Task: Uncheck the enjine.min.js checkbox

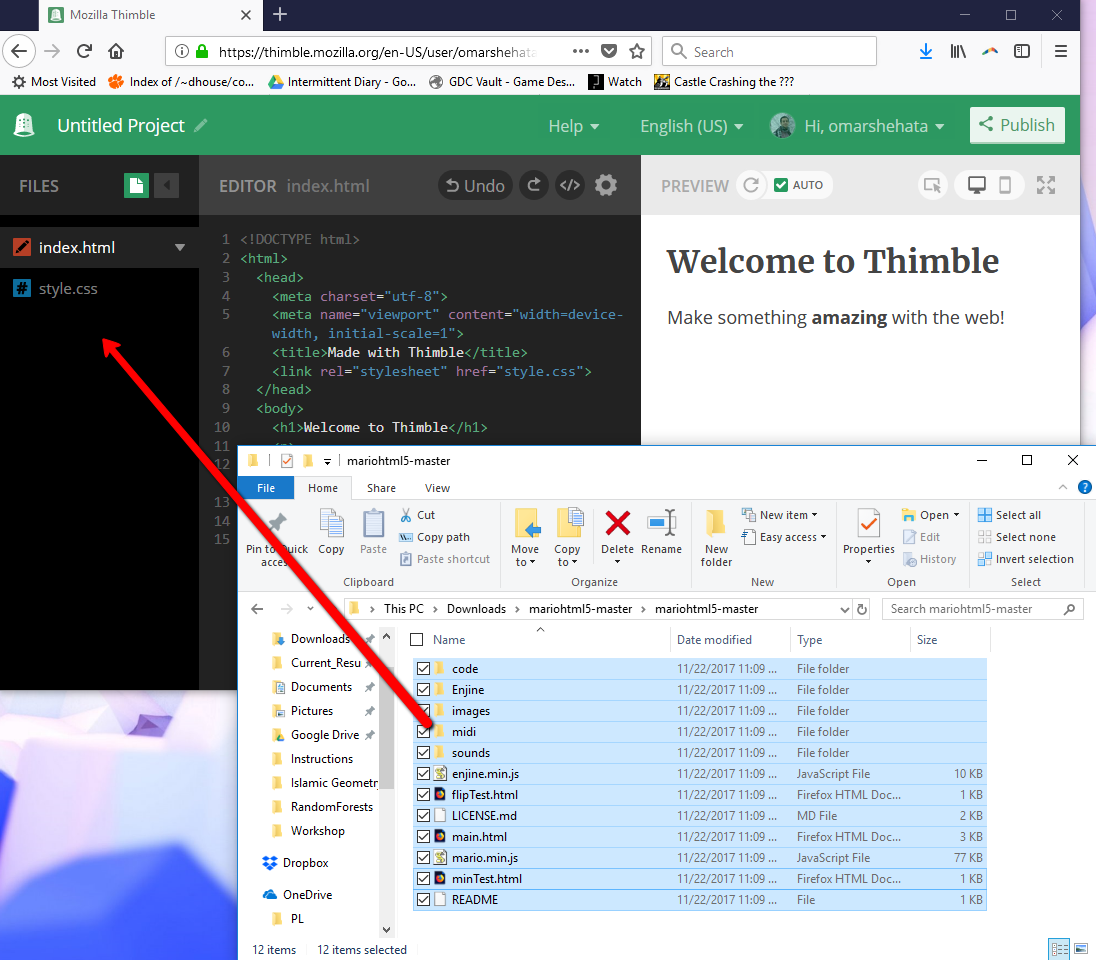Action: tap(423, 773)
